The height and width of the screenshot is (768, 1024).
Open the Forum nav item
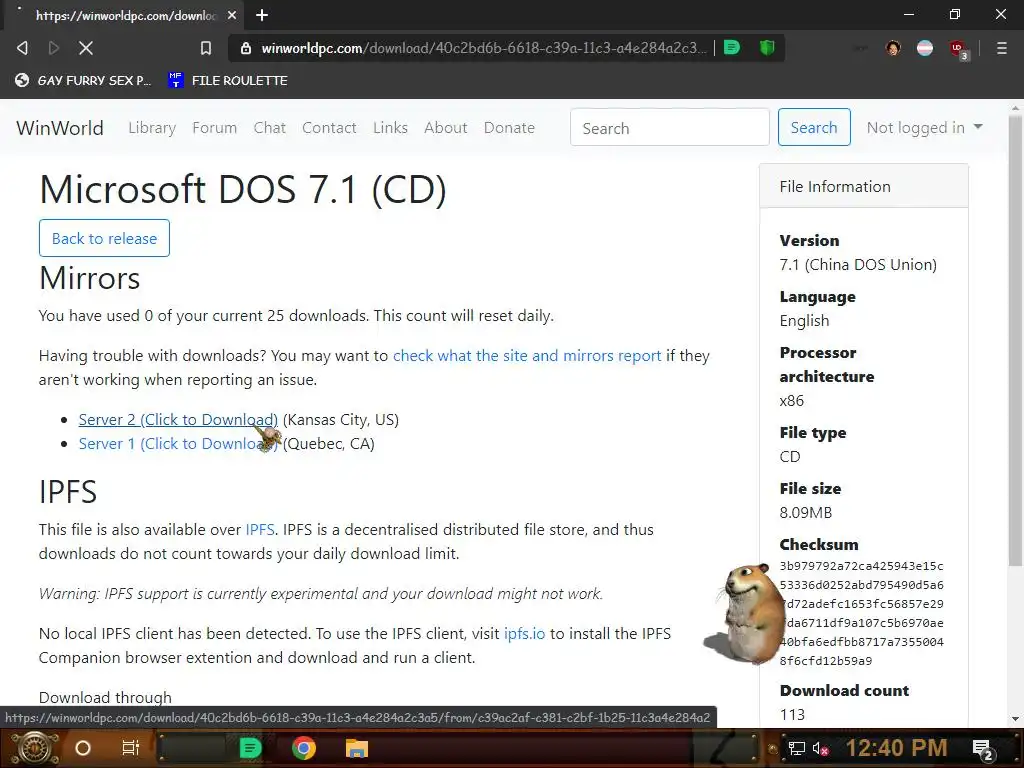tap(214, 127)
